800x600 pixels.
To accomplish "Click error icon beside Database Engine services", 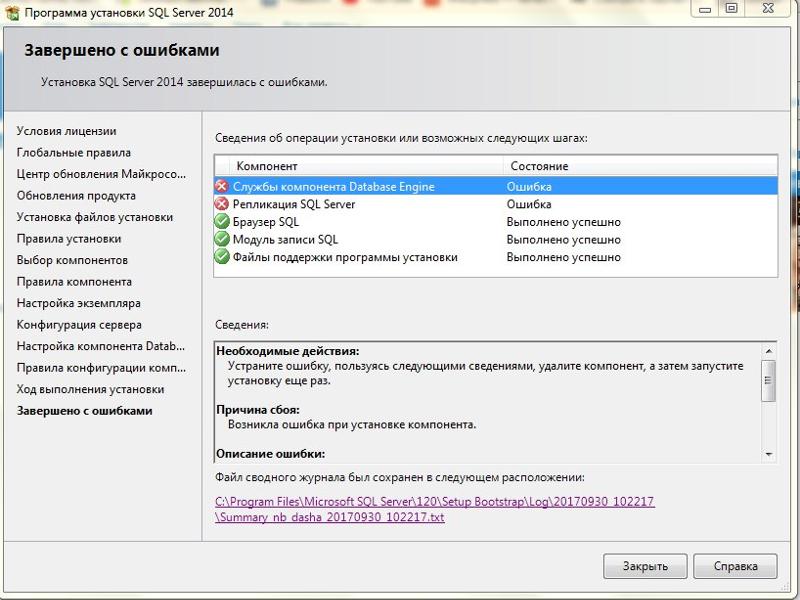I will tap(221, 186).
